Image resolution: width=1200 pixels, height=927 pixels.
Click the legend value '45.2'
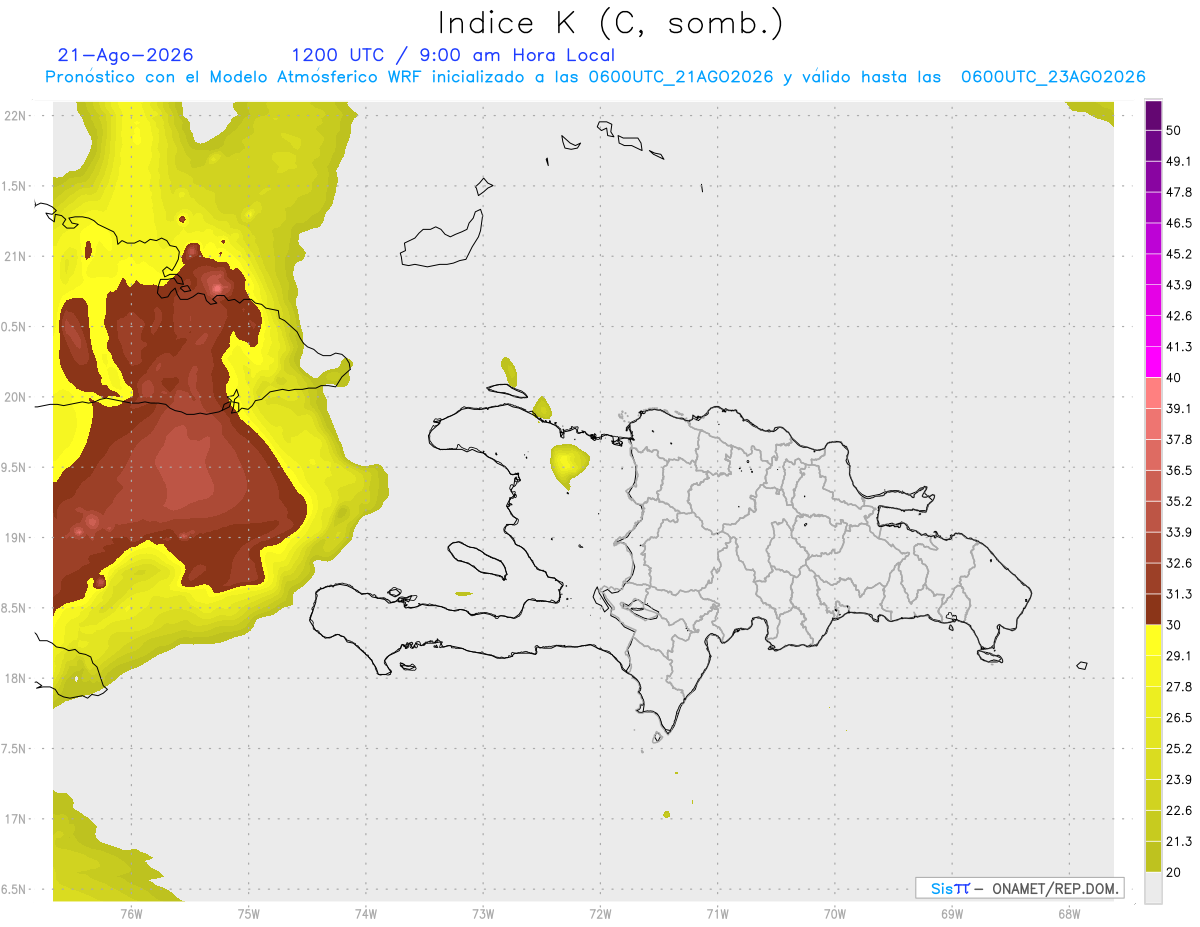tap(1179, 254)
